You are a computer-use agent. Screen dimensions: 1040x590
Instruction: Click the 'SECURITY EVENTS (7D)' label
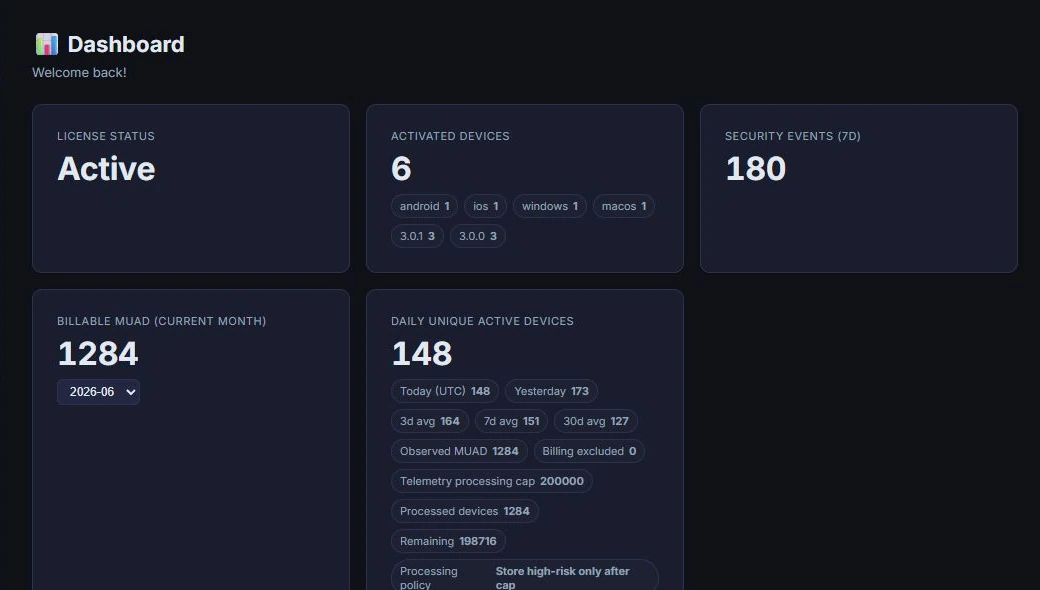(x=793, y=136)
